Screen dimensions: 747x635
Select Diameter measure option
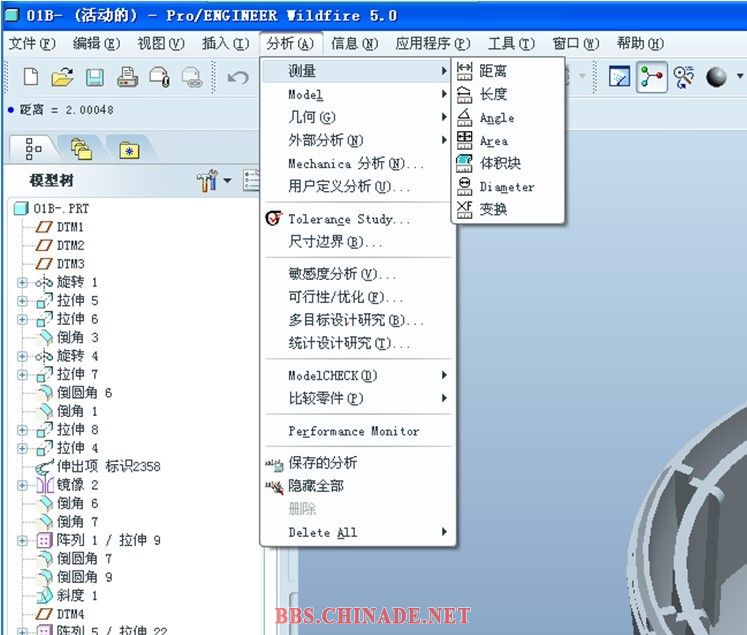click(507, 187)
